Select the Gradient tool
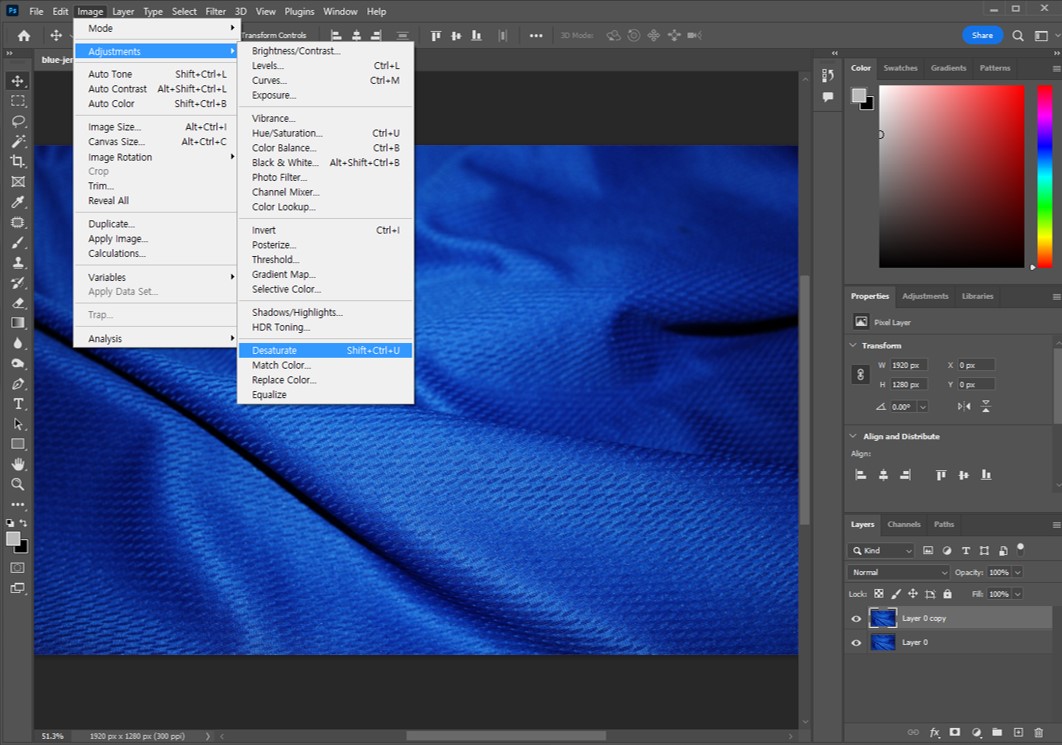Image resolution: width=1062 pixels, height=745 pixels. [18, 323]
